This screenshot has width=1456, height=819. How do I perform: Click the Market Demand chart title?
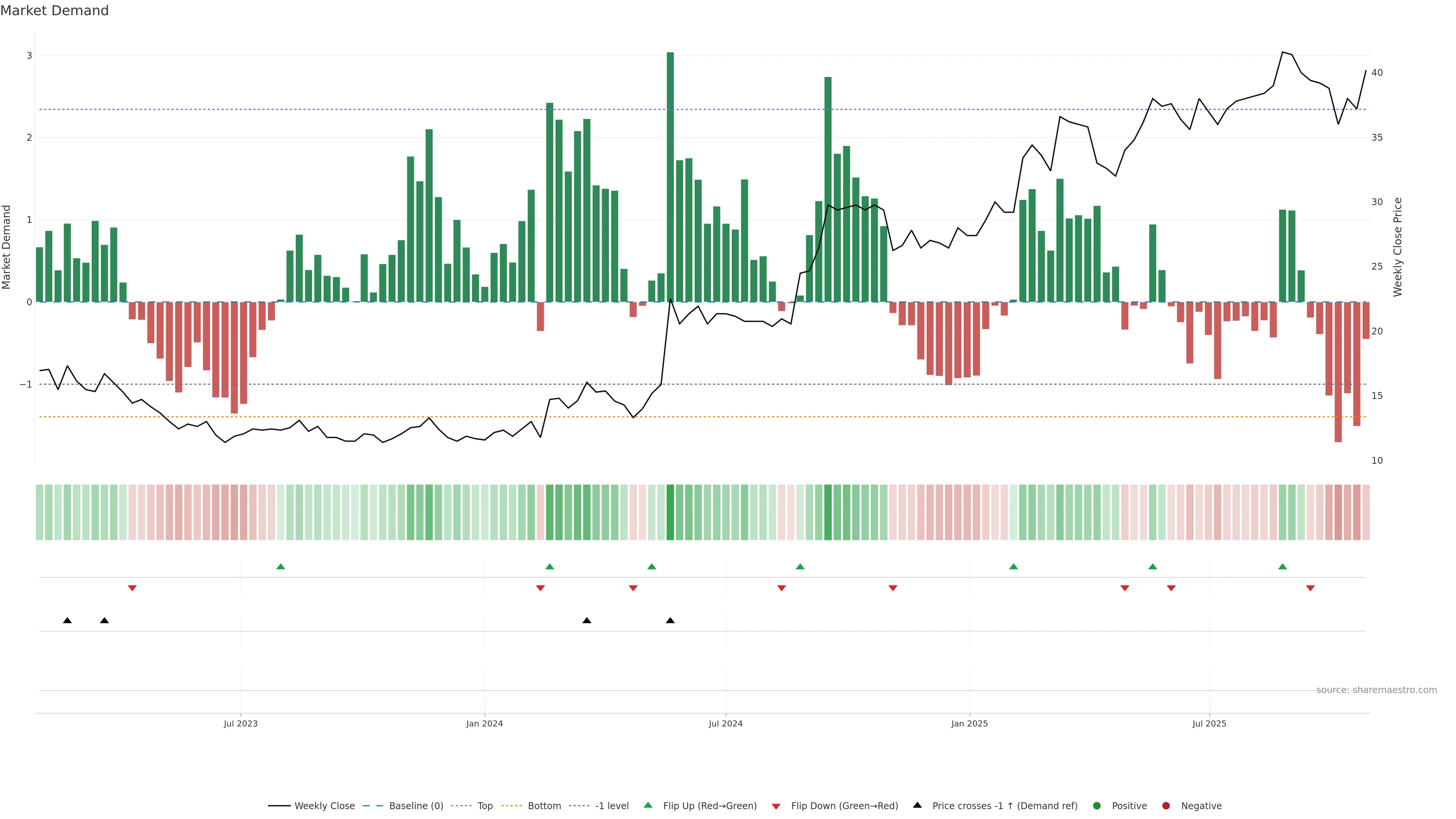[54, 11]
